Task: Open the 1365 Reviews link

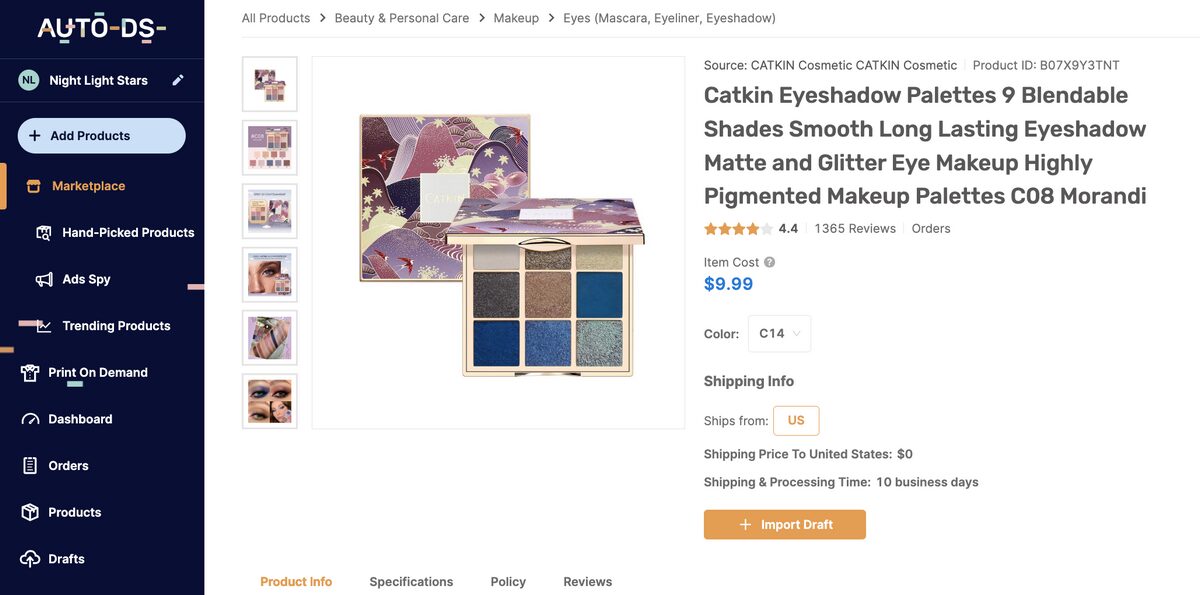Action: pyautogui.click(x=856, y=227)
